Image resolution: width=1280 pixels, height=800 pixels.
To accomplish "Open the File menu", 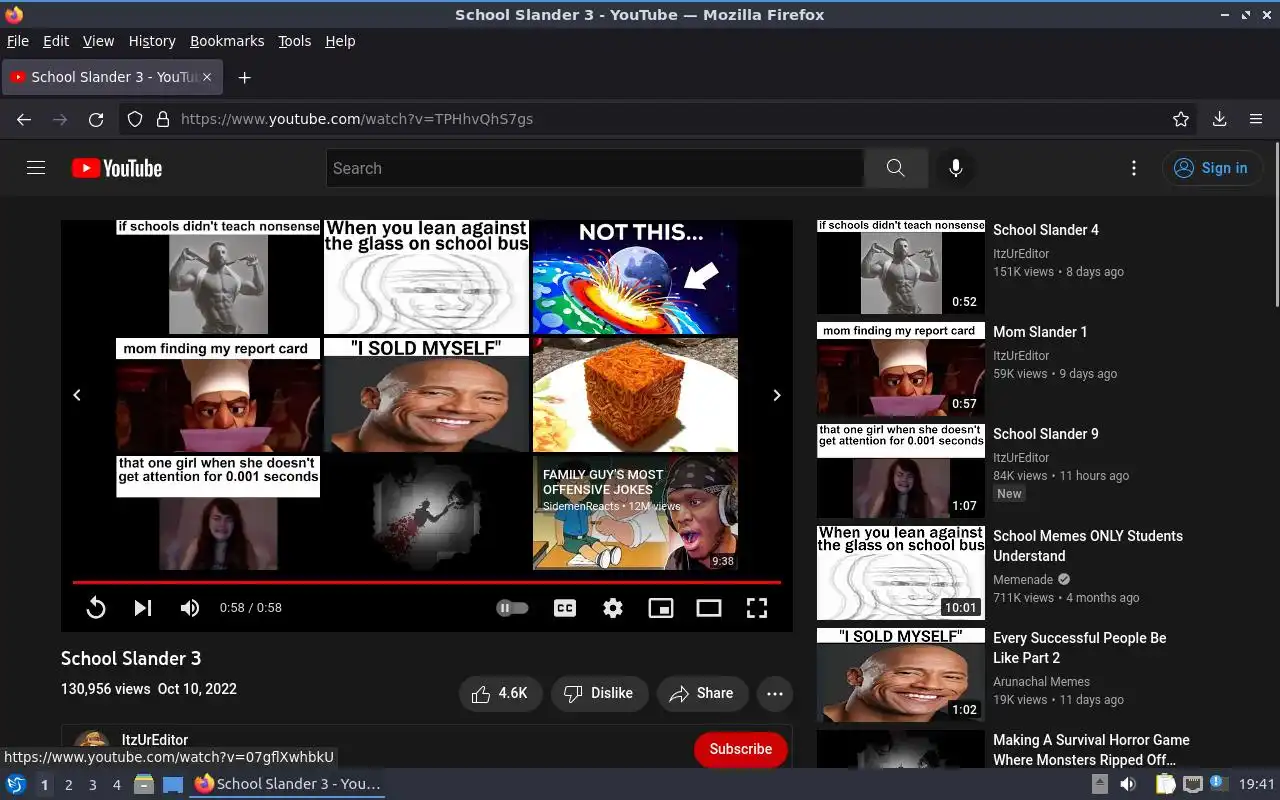I will (18, 41).
